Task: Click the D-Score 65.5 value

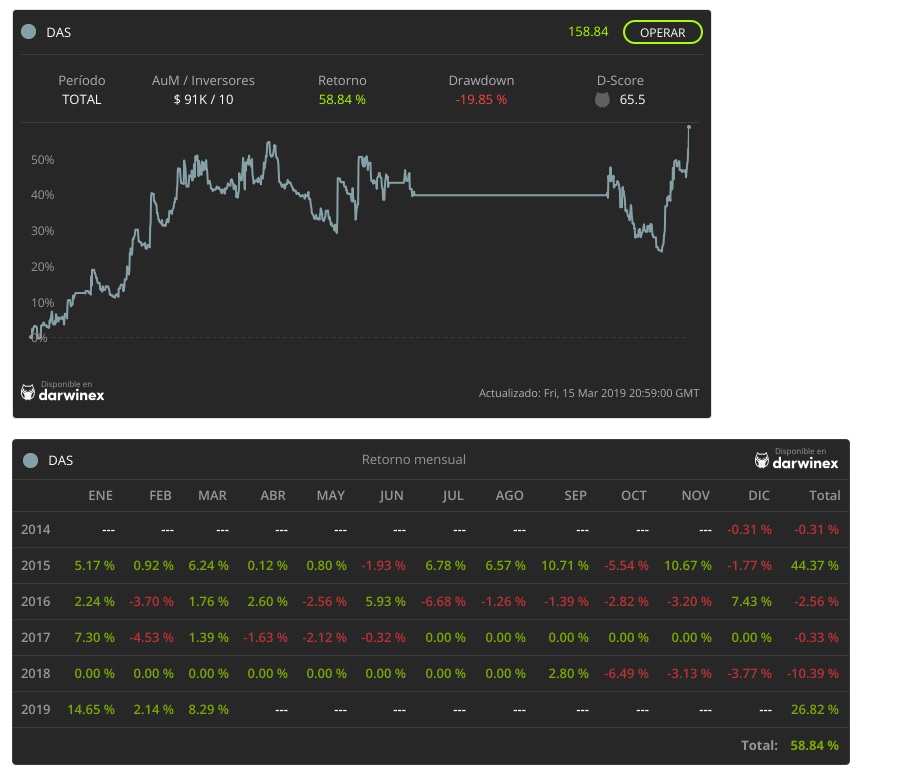Action: tap(632, 100)
